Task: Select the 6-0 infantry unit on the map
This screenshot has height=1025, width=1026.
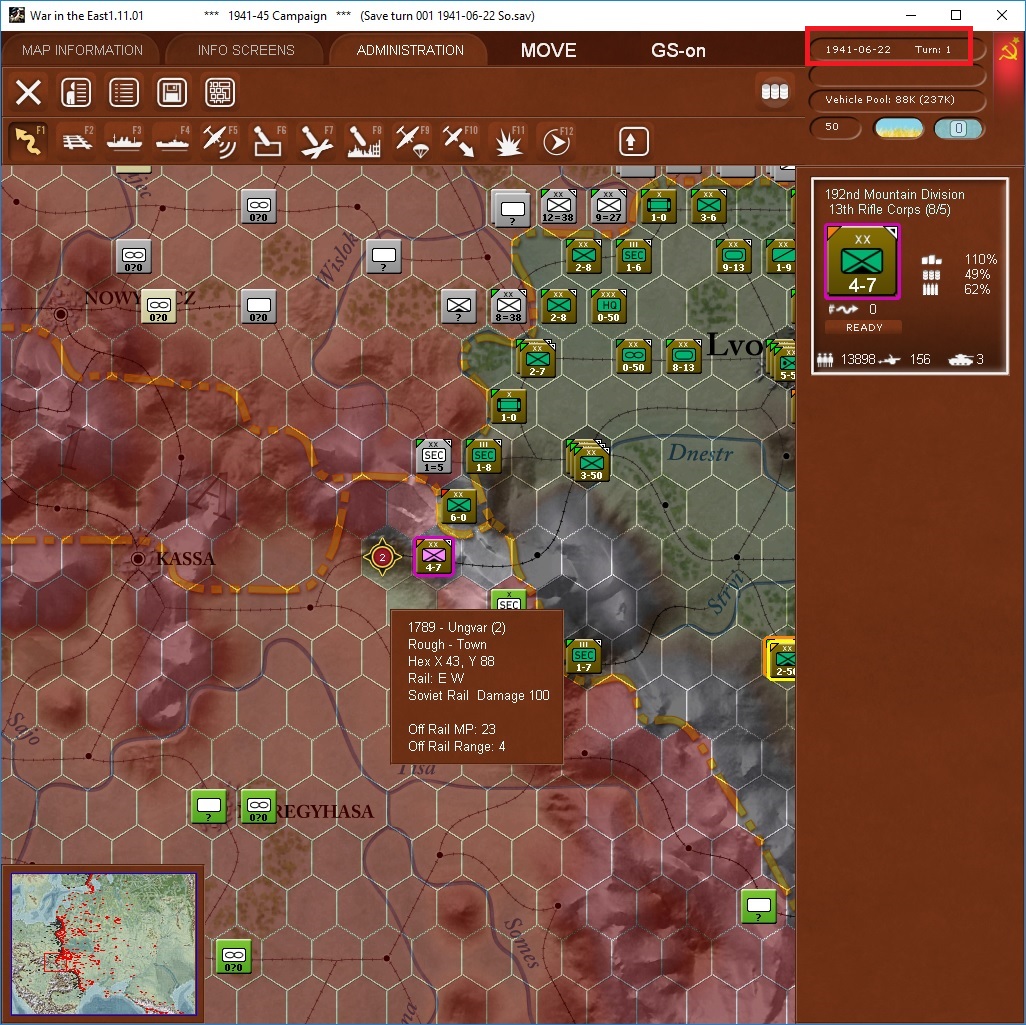Action: pyautogui.click(x=459, y=506)
